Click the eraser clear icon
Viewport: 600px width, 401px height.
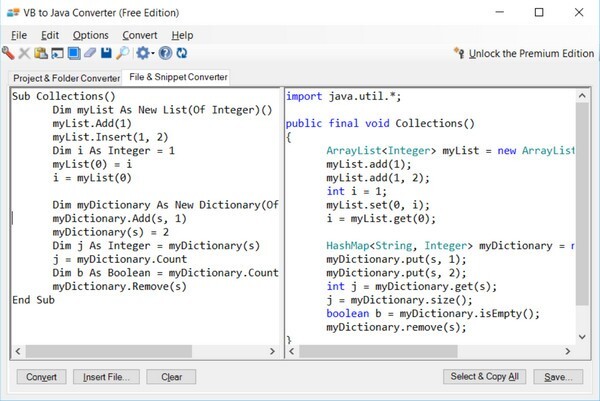pyautogui.click(x=90, y=53)
